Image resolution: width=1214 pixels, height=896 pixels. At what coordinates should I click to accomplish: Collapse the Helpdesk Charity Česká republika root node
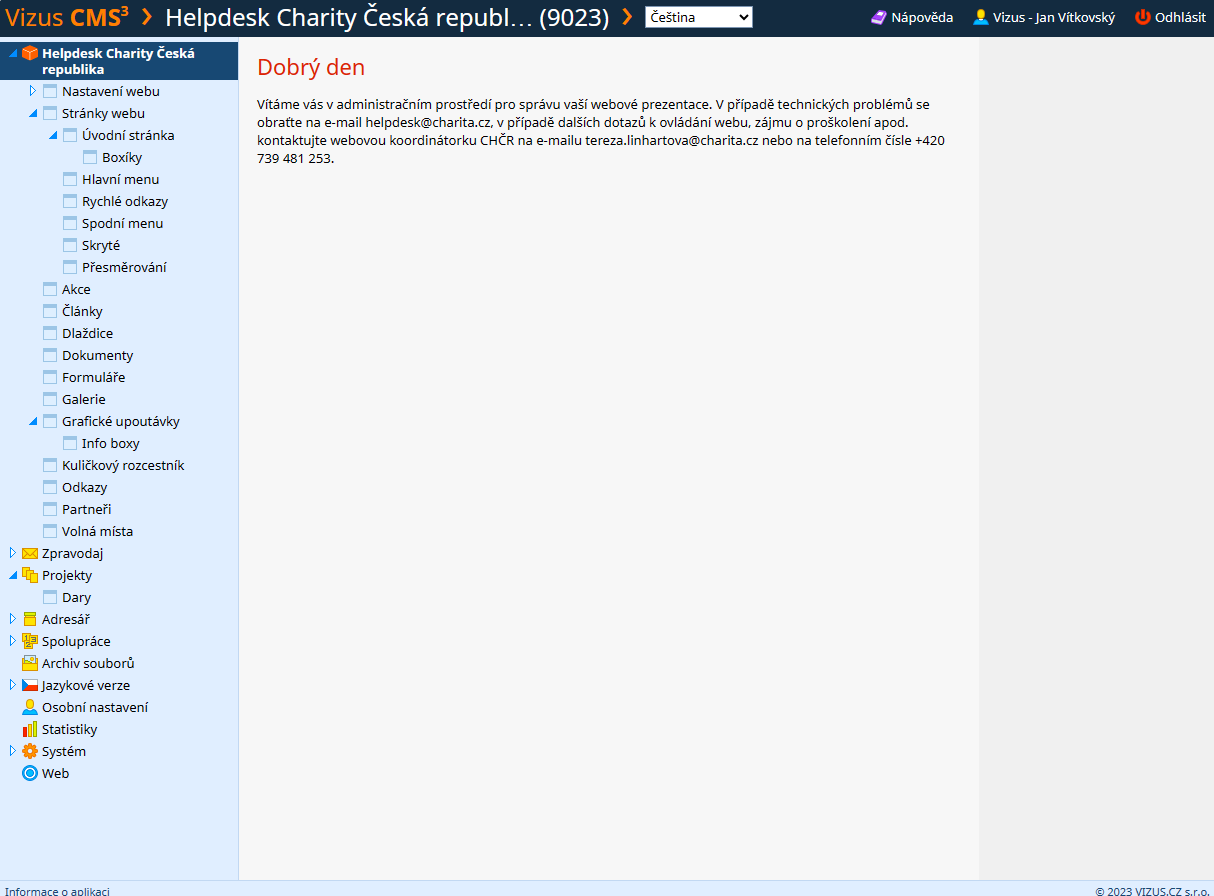tap(13, 54)
